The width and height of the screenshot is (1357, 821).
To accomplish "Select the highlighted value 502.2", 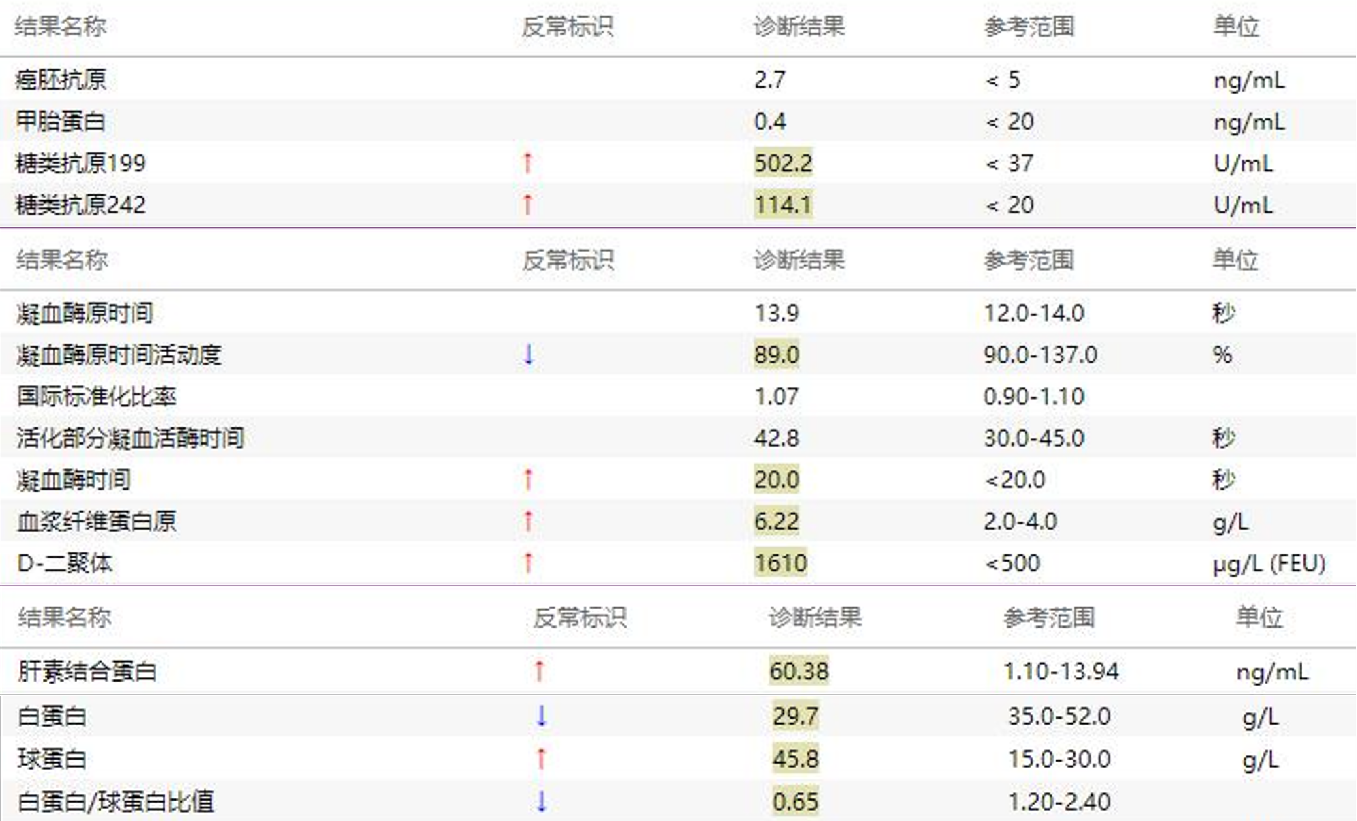I will [785, 163].
